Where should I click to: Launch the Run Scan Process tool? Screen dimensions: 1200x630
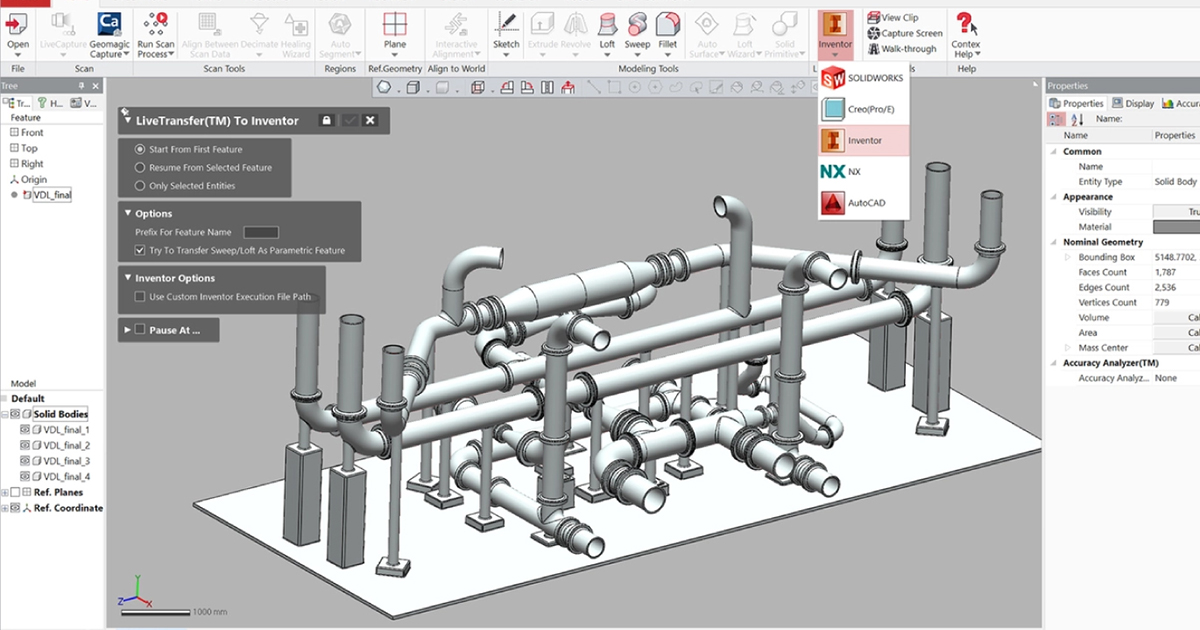point(156,25)
